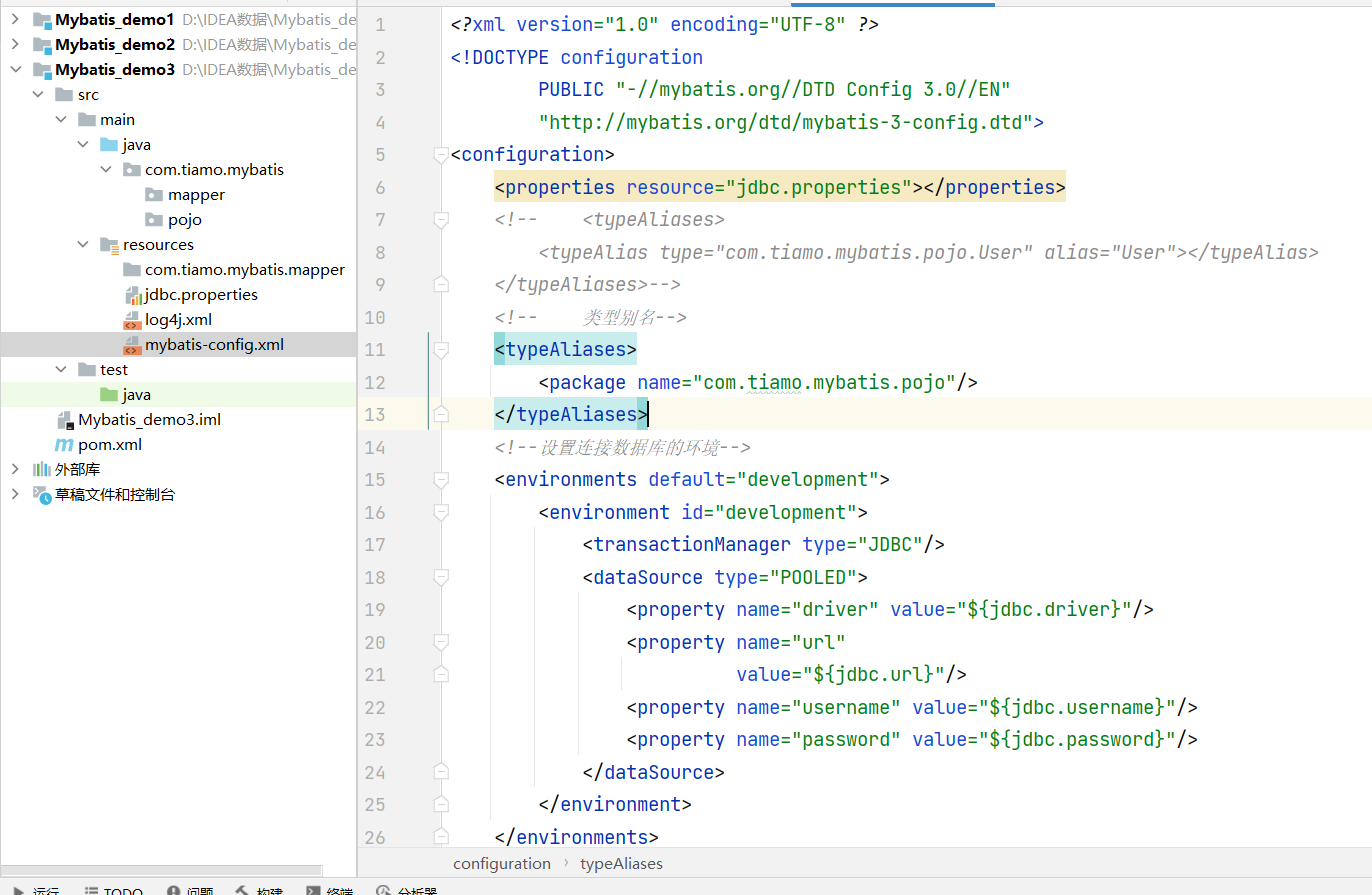
Task: Click the ${jdbc.username} value text
Action: coord(1077,707)
